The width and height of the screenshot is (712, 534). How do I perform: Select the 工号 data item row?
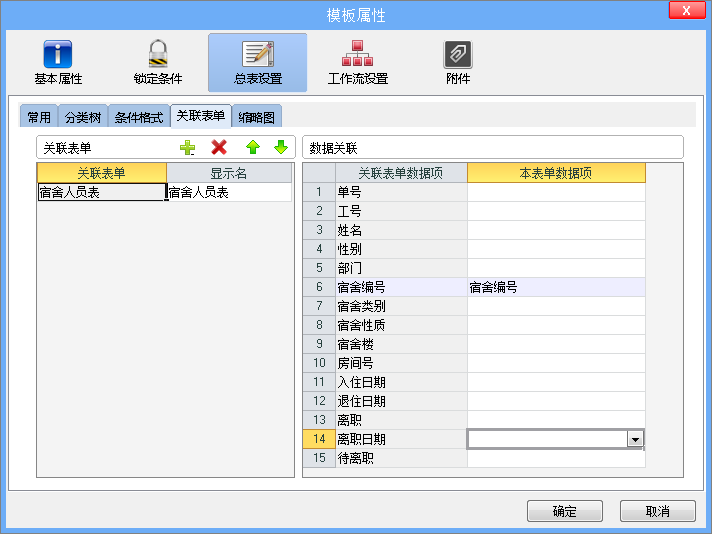pos(401,211)
